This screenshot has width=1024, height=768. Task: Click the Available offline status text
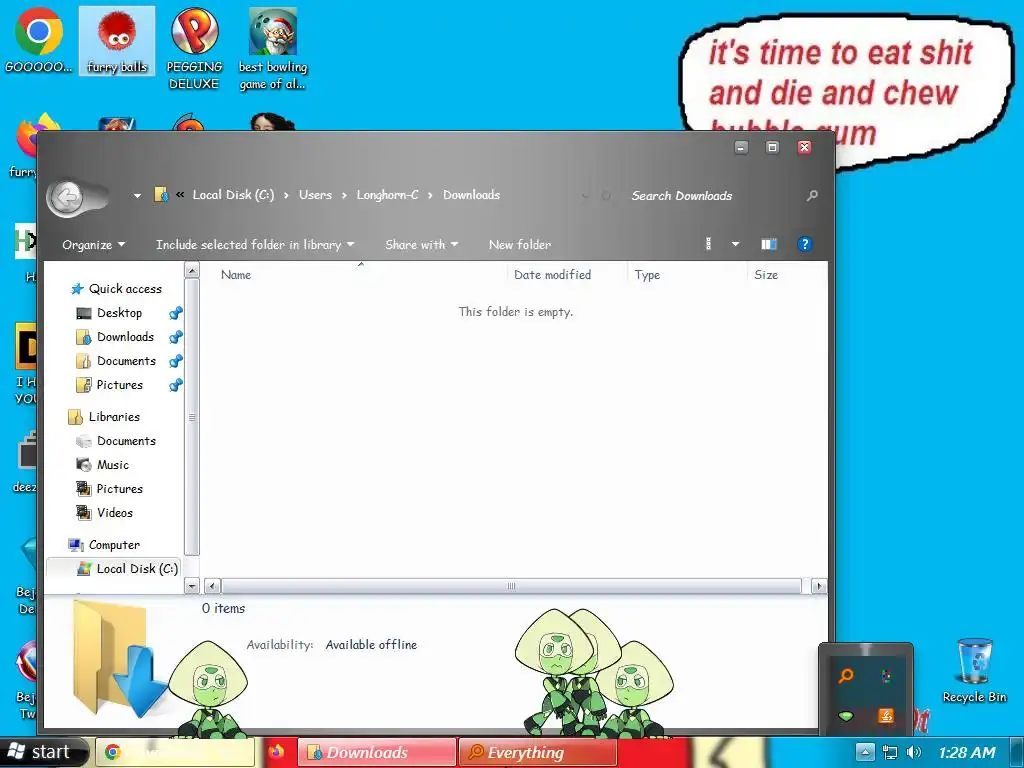371,645
